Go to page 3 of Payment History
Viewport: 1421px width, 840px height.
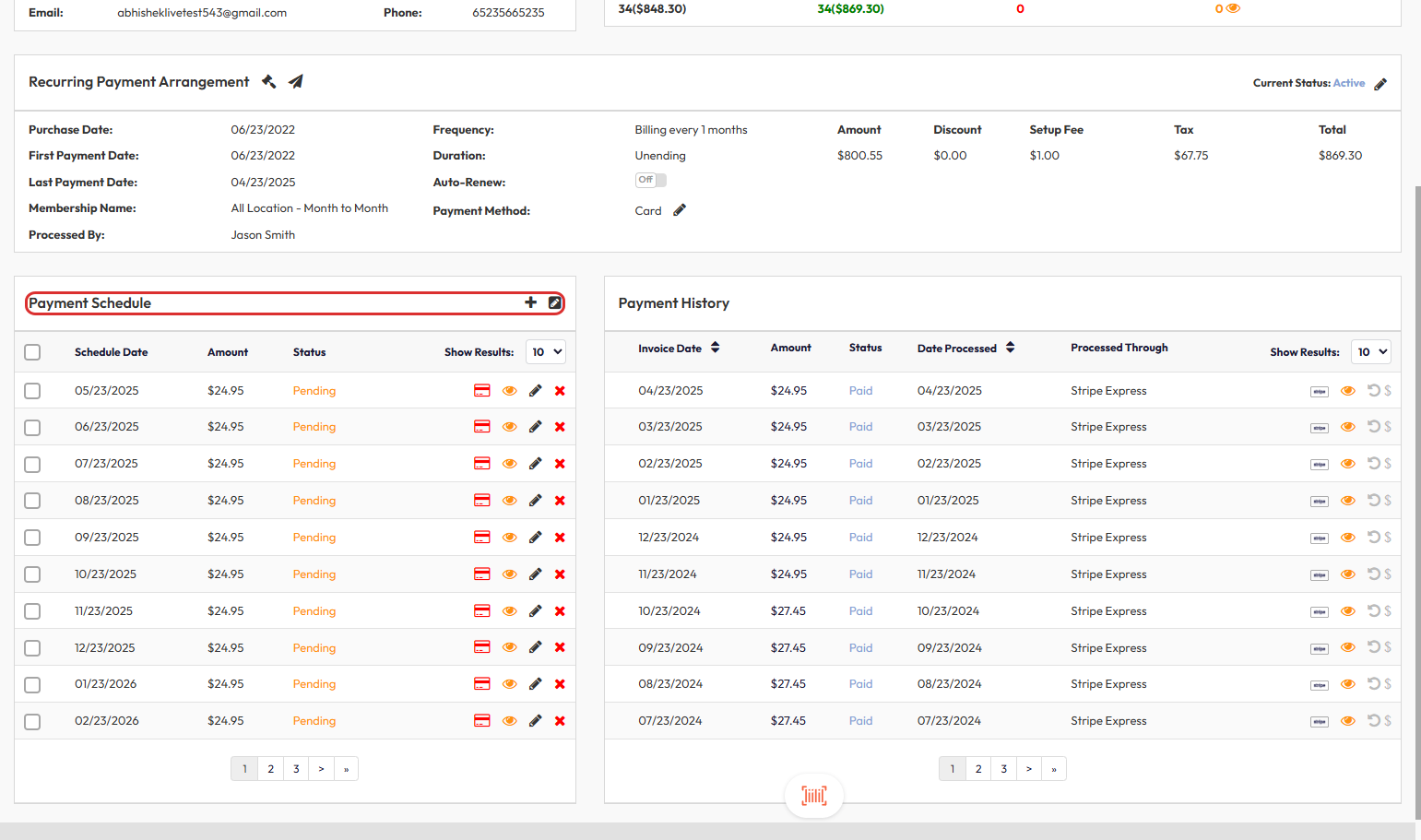1004,769
